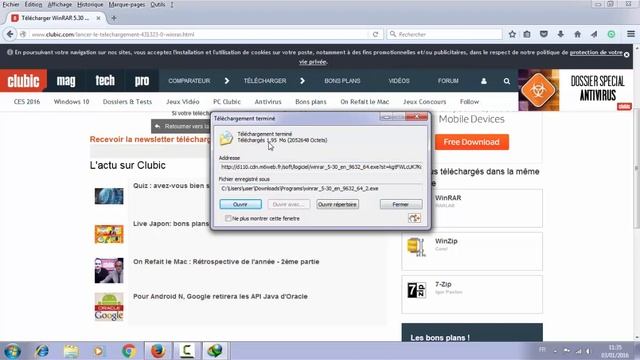
Task: Open Chrome from the taskbar
Action: [x=129, y=351]
